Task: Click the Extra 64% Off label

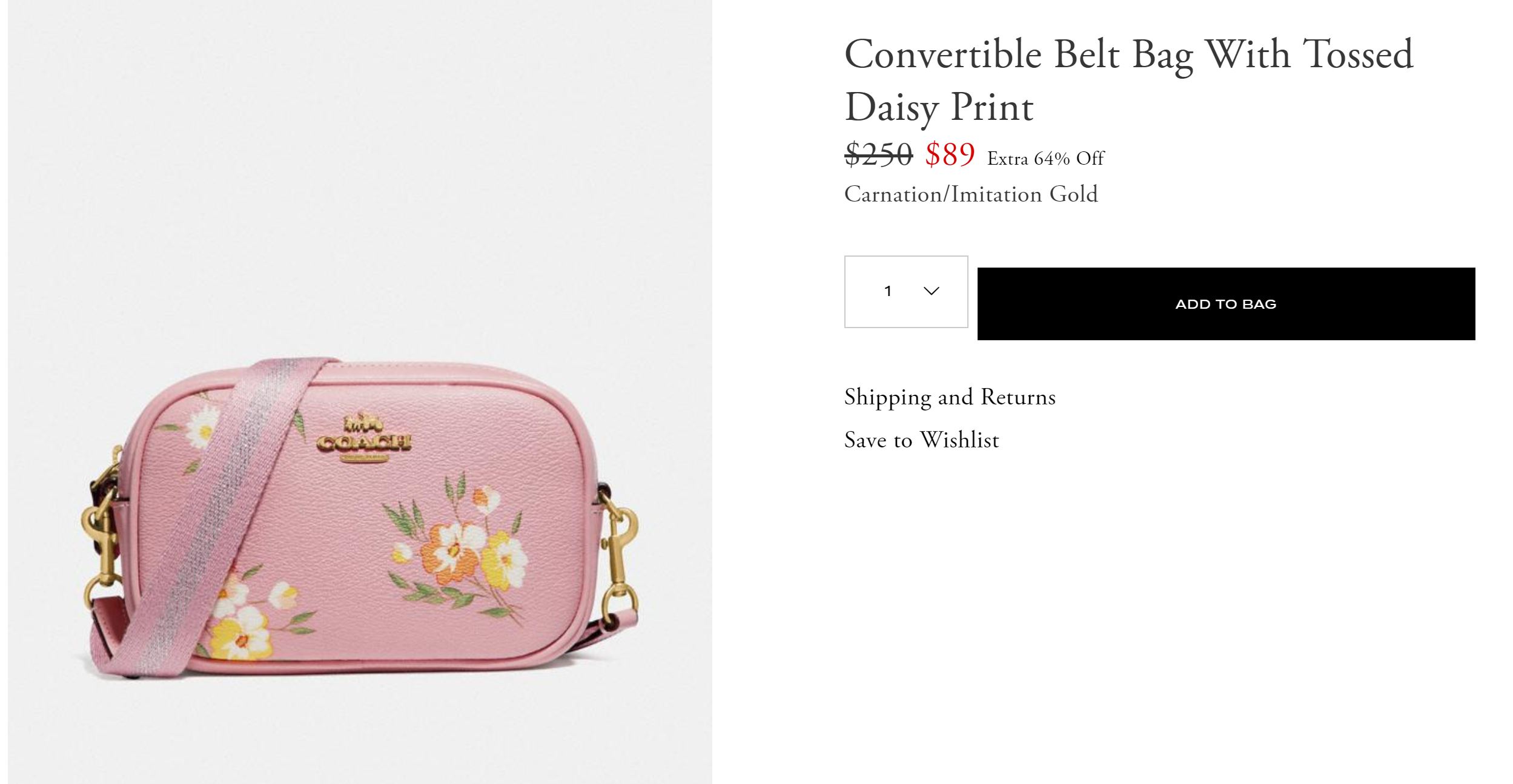Action: pyautogui.click(x=1045, y=159)
